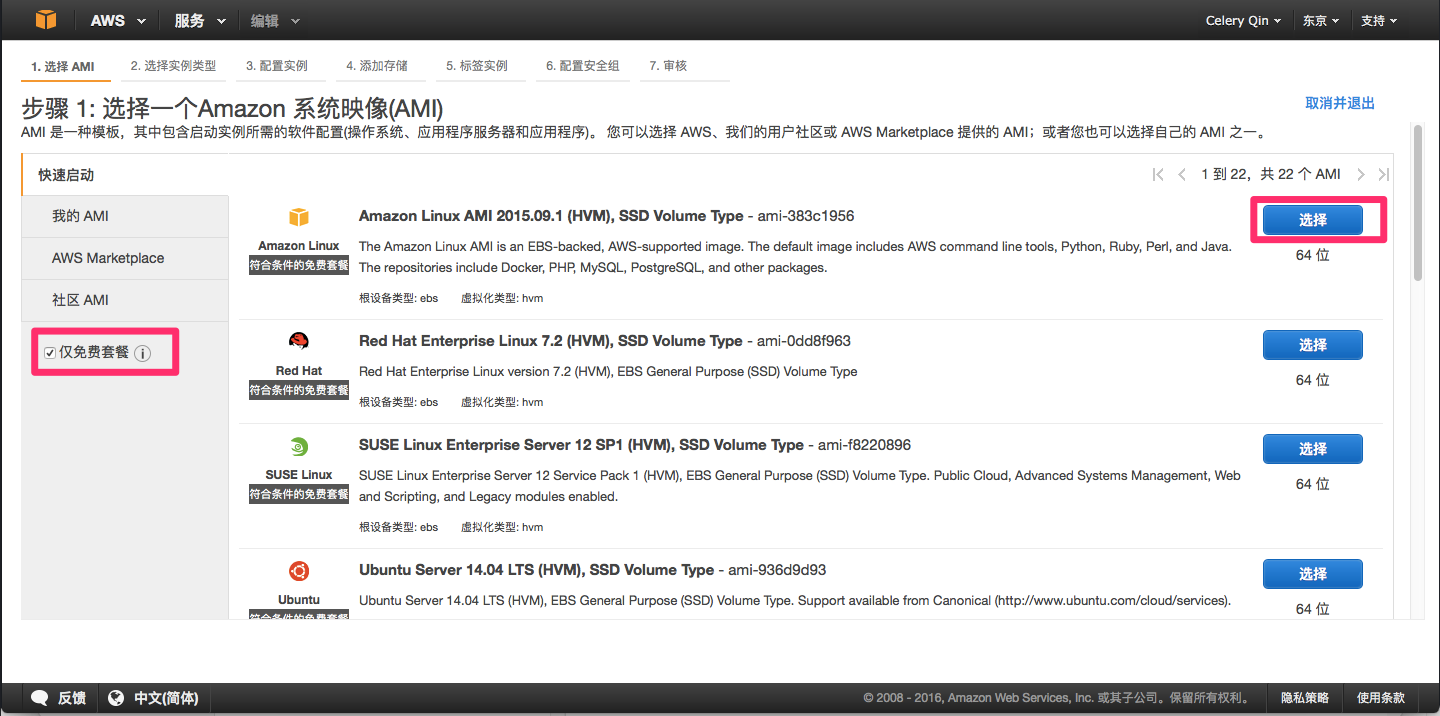Click the SUSE Linux logo icon

(299, 446)
